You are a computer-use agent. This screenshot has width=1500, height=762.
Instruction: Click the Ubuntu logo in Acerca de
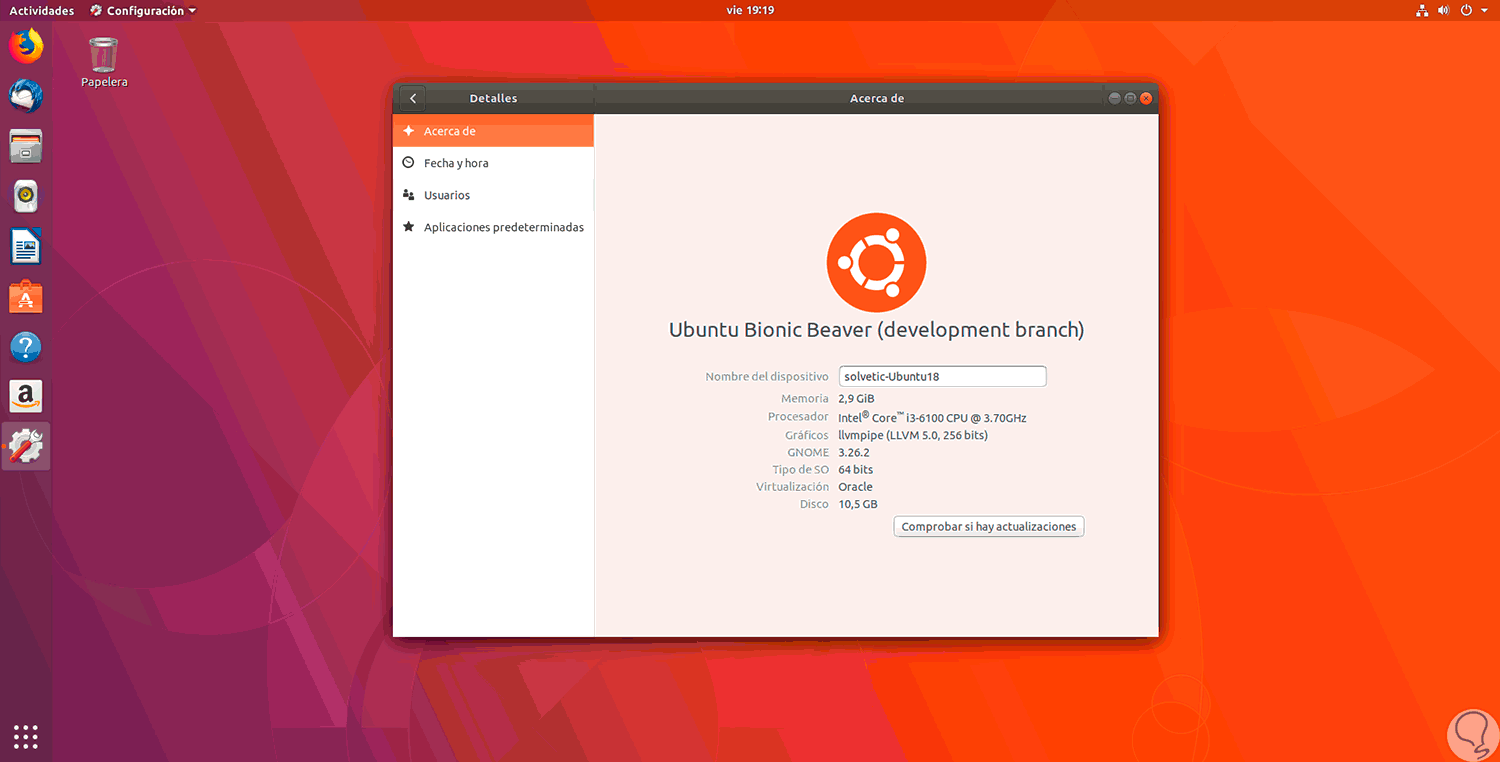[x=876, y=263]
